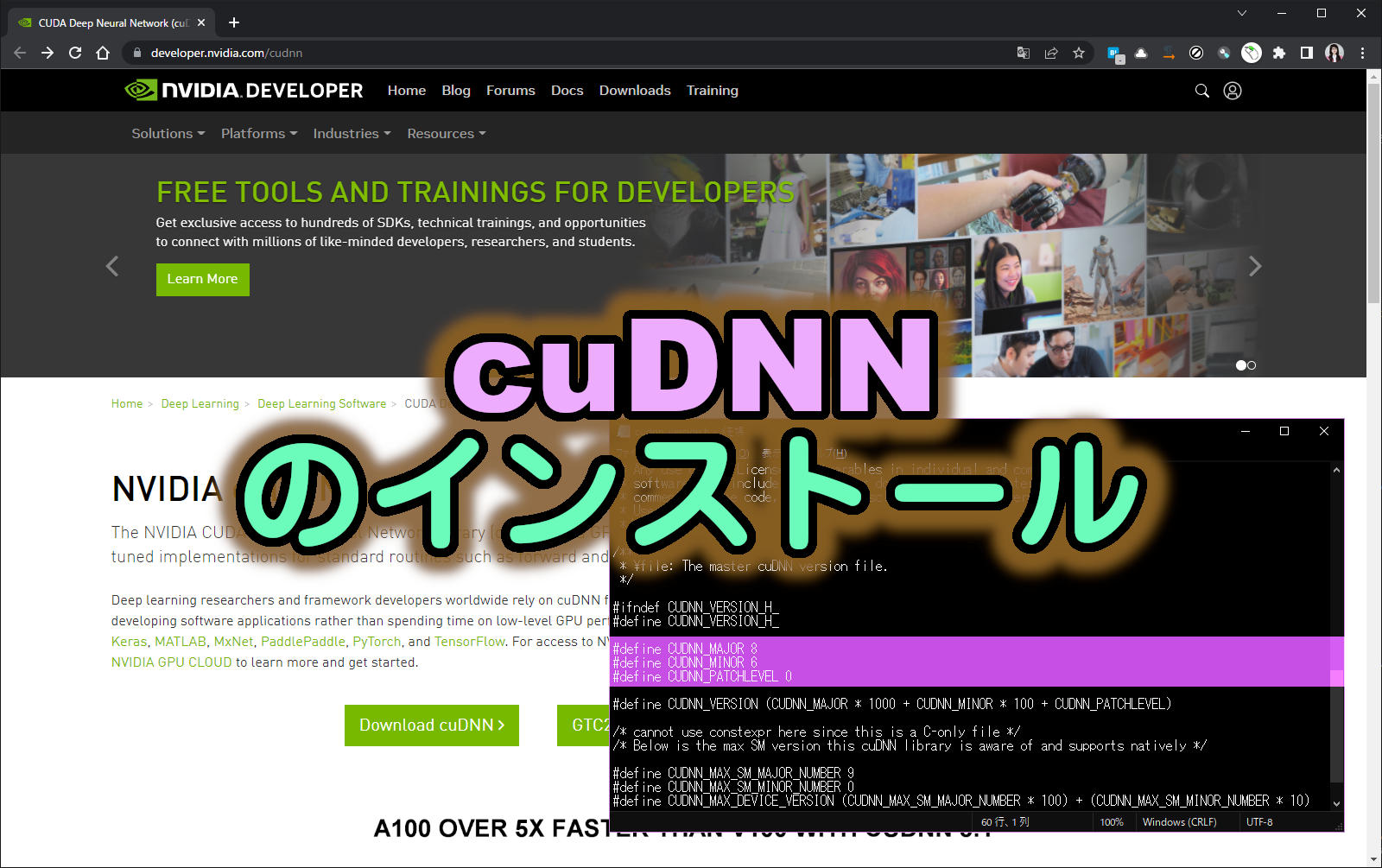Open the NVIDIA account user icon
The height and width of the screenshot is (868, 1382).
point(1233,91)
